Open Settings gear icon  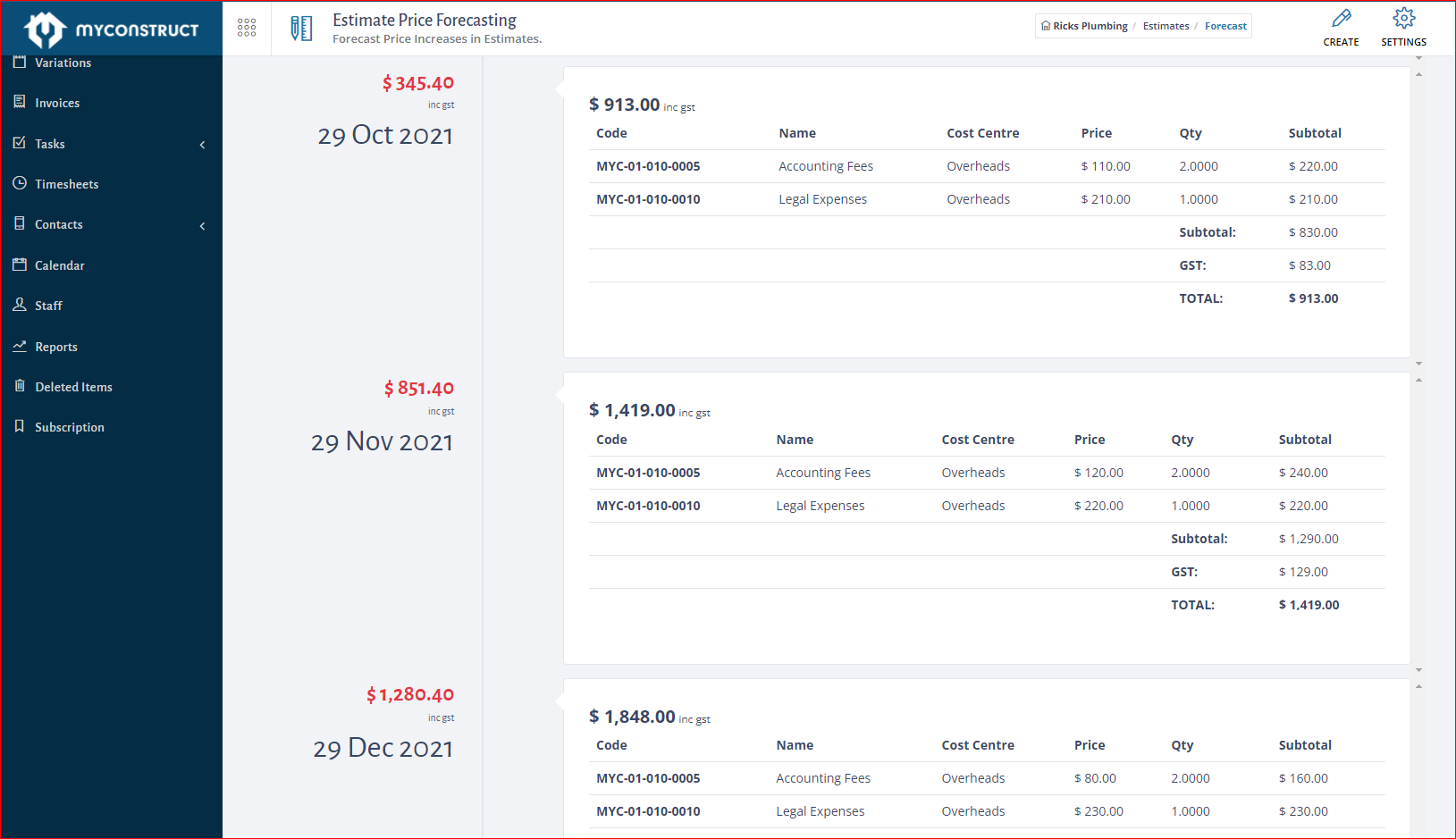1403,18
